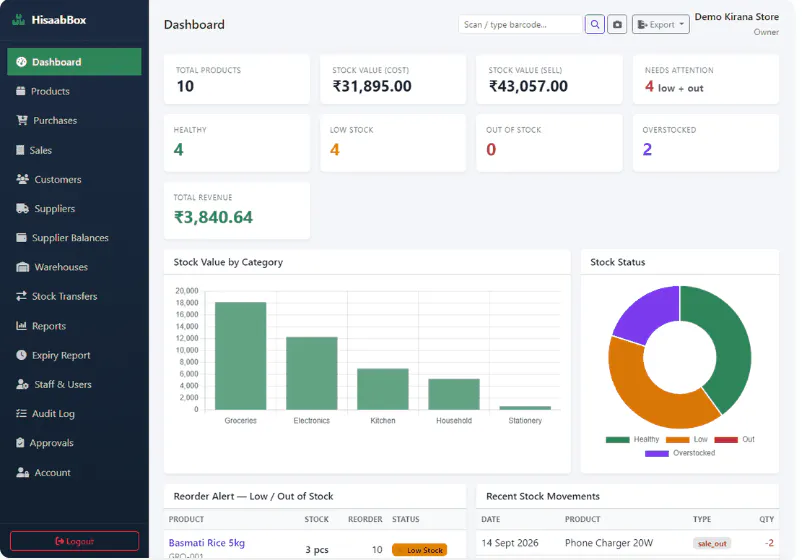The image size is (802, 560).
Task: View the Audit Log label
Action: 53,413
